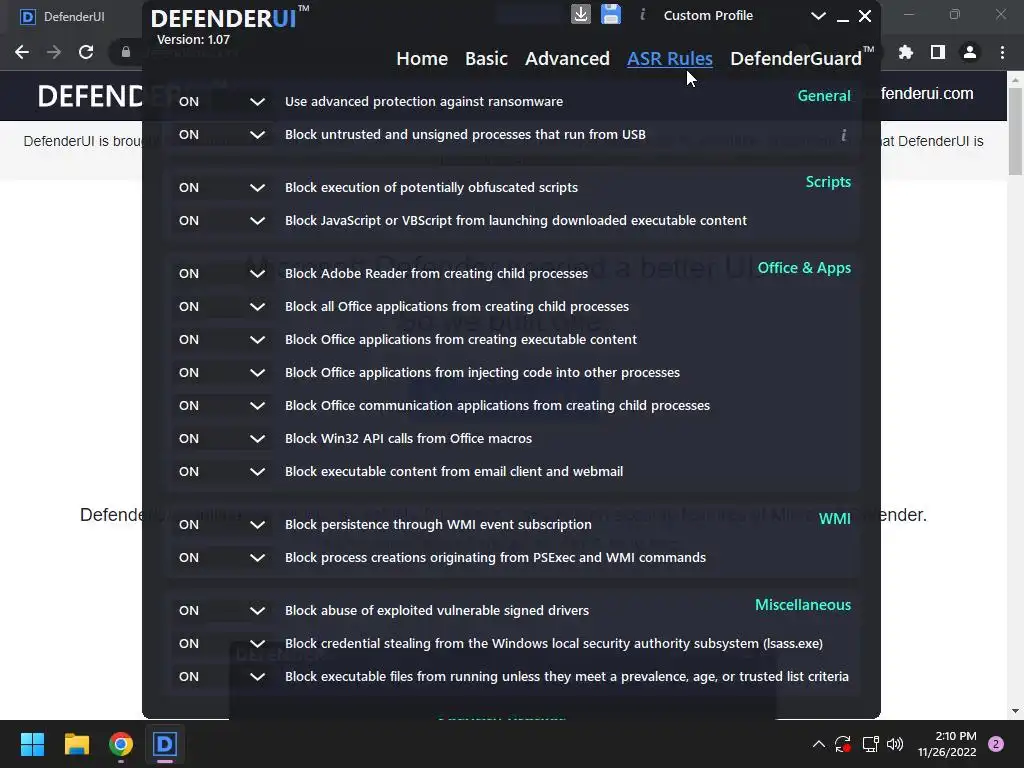This screenshot has height=768, width=1024.
Task: Open the taskbar clock and date
Action: point(946,744)
